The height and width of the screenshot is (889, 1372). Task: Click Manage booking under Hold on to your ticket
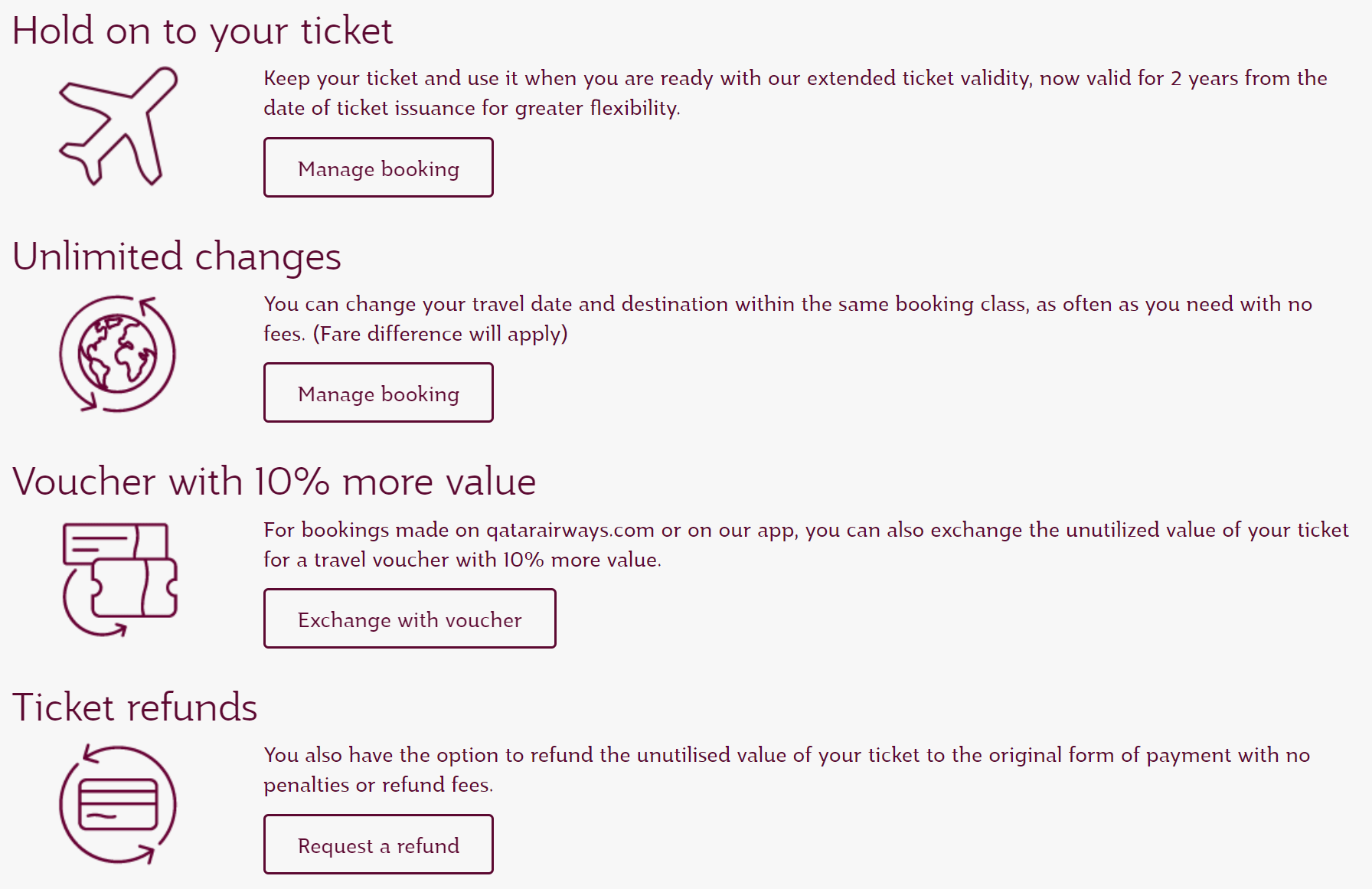coord(378,168)
